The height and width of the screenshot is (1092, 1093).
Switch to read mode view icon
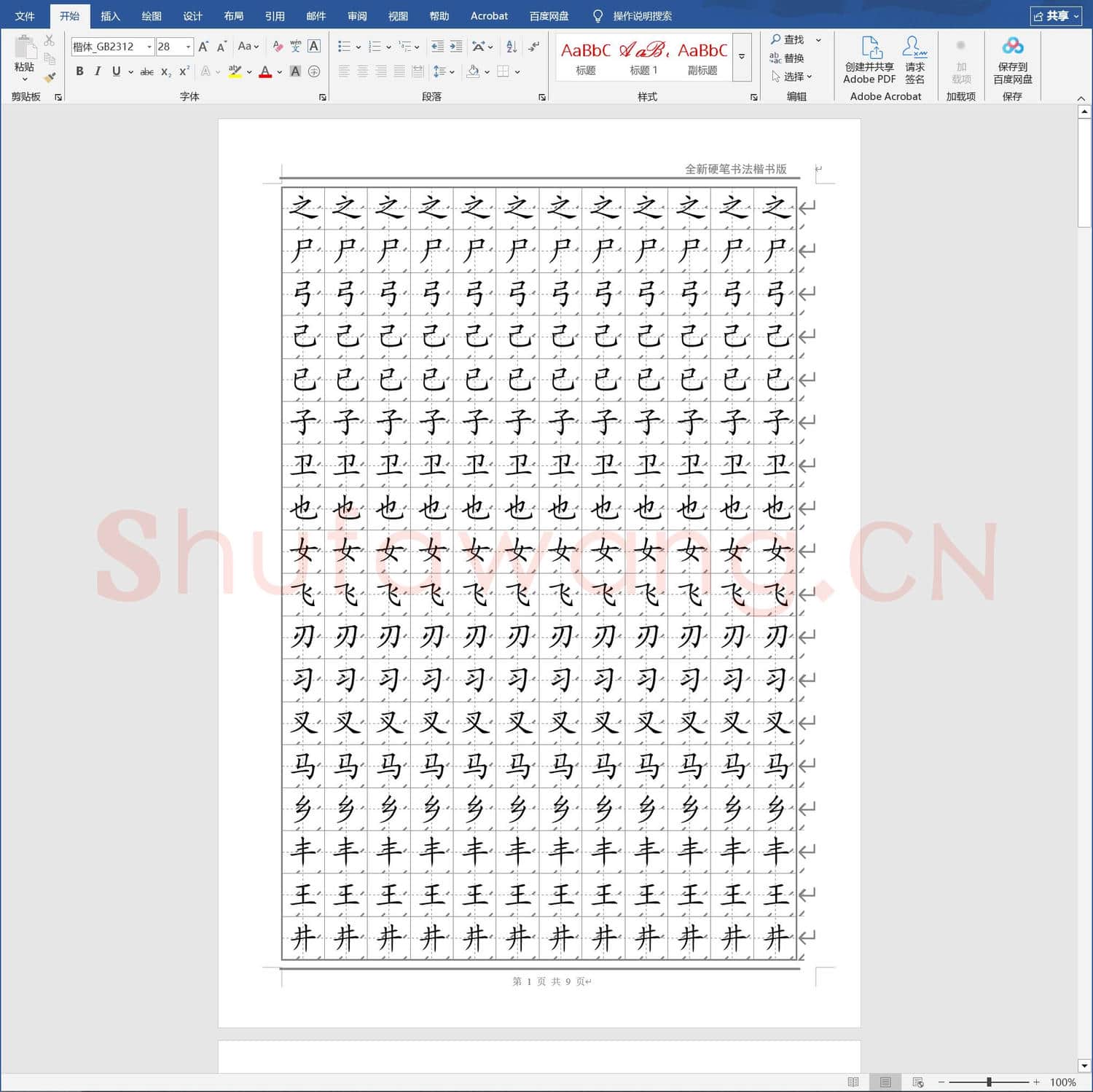[853, 1082]
